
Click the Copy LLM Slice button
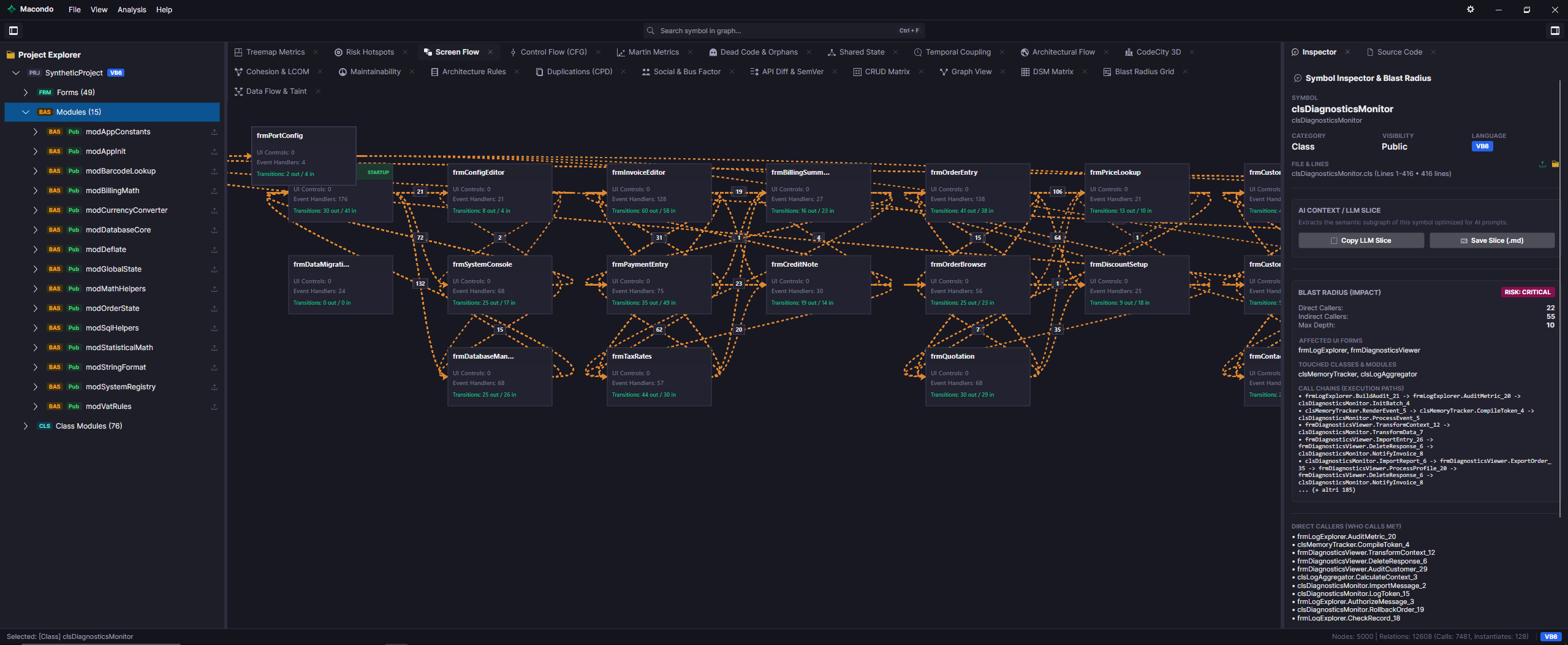(x=1361, y=240)
